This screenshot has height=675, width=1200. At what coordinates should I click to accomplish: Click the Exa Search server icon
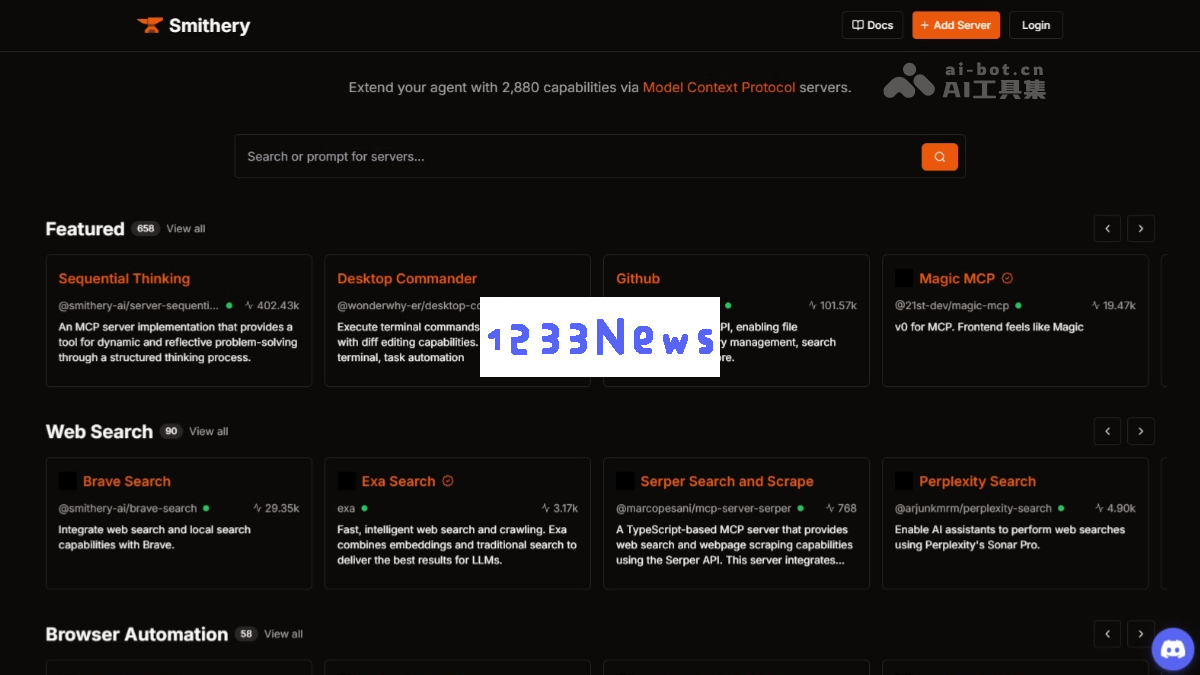click(346, 481)
